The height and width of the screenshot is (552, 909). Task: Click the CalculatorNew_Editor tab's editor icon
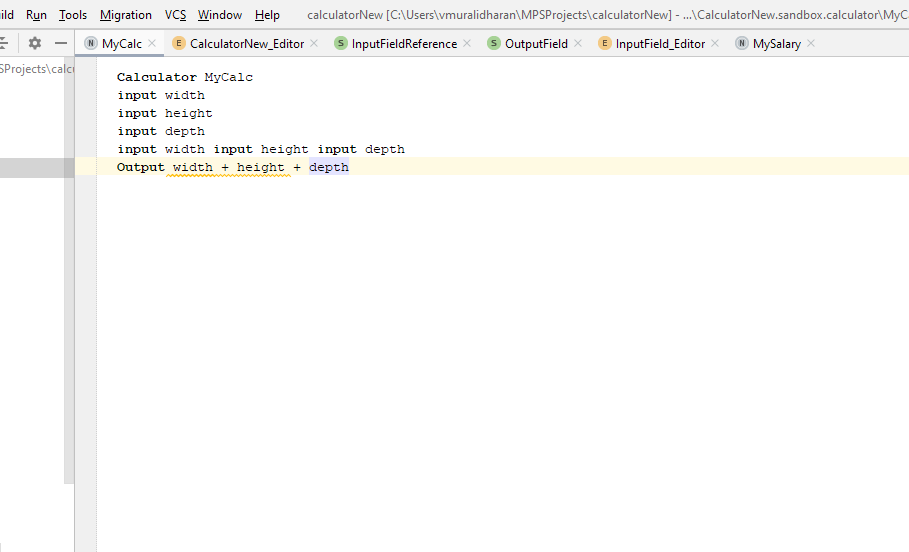tap(179, 44)
